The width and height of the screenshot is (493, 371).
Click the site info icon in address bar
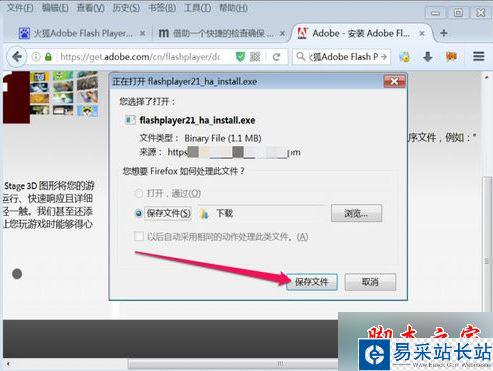pyautogui.click(x=36, y=57)
